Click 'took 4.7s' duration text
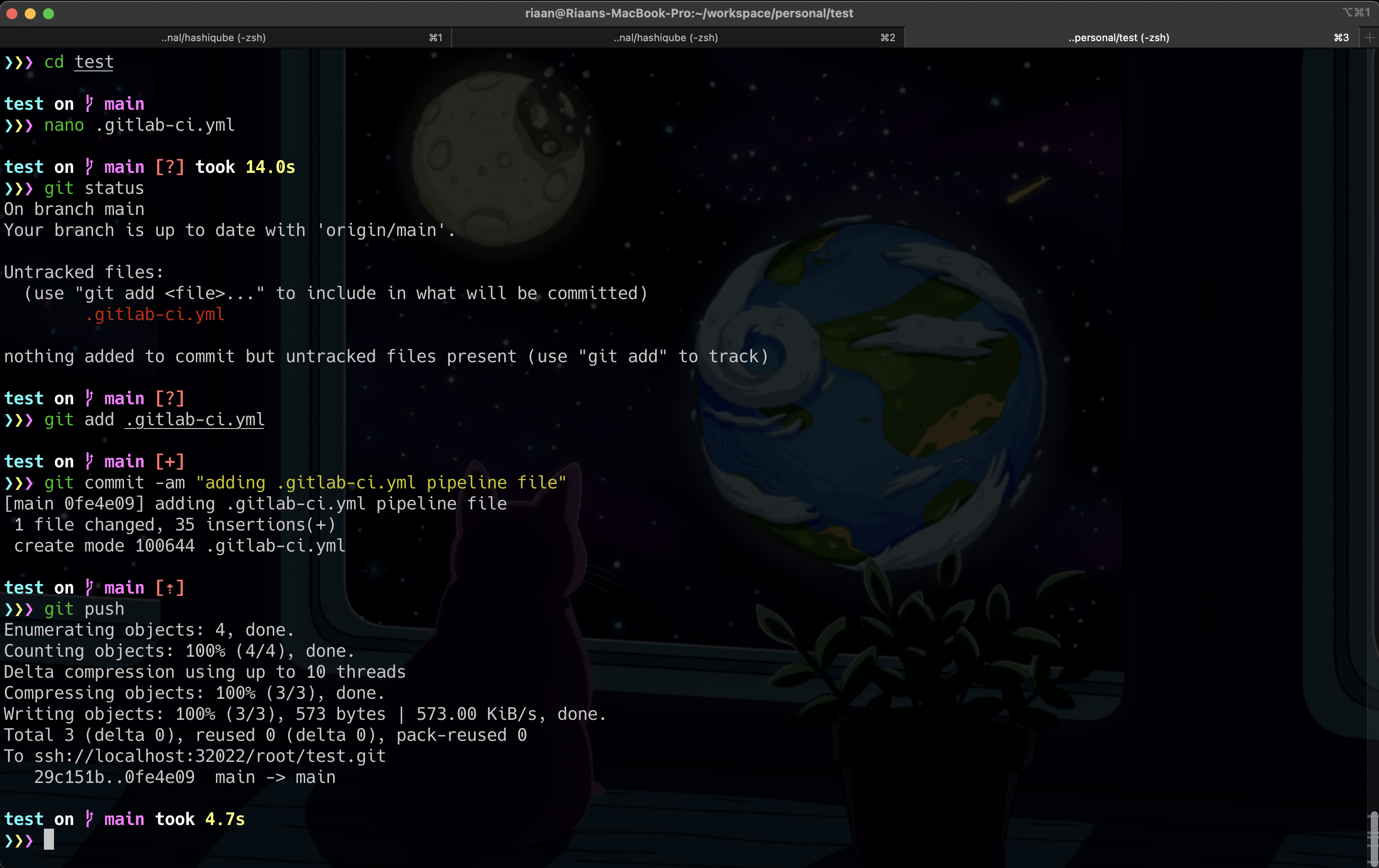This screenshot has width=1379, height=868. coord(200,819)
